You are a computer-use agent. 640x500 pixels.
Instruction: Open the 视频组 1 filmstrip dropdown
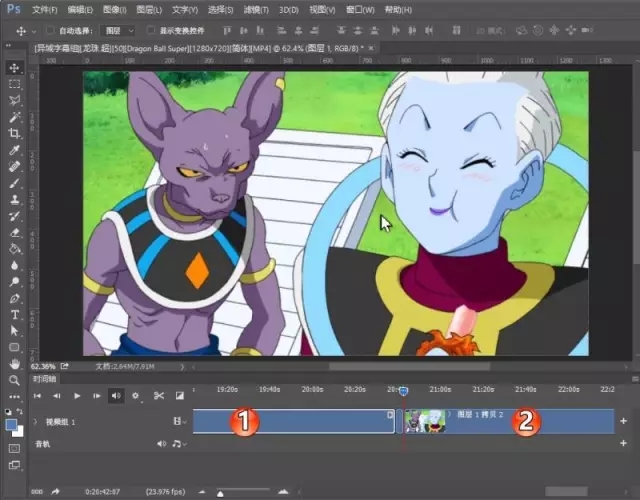click(x=180, y=421)
